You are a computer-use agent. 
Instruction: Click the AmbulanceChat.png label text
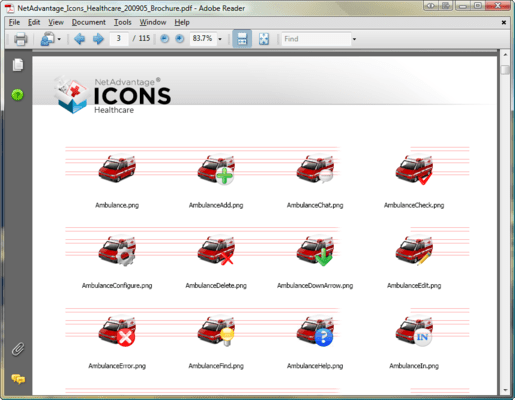[x=315, y=205]
